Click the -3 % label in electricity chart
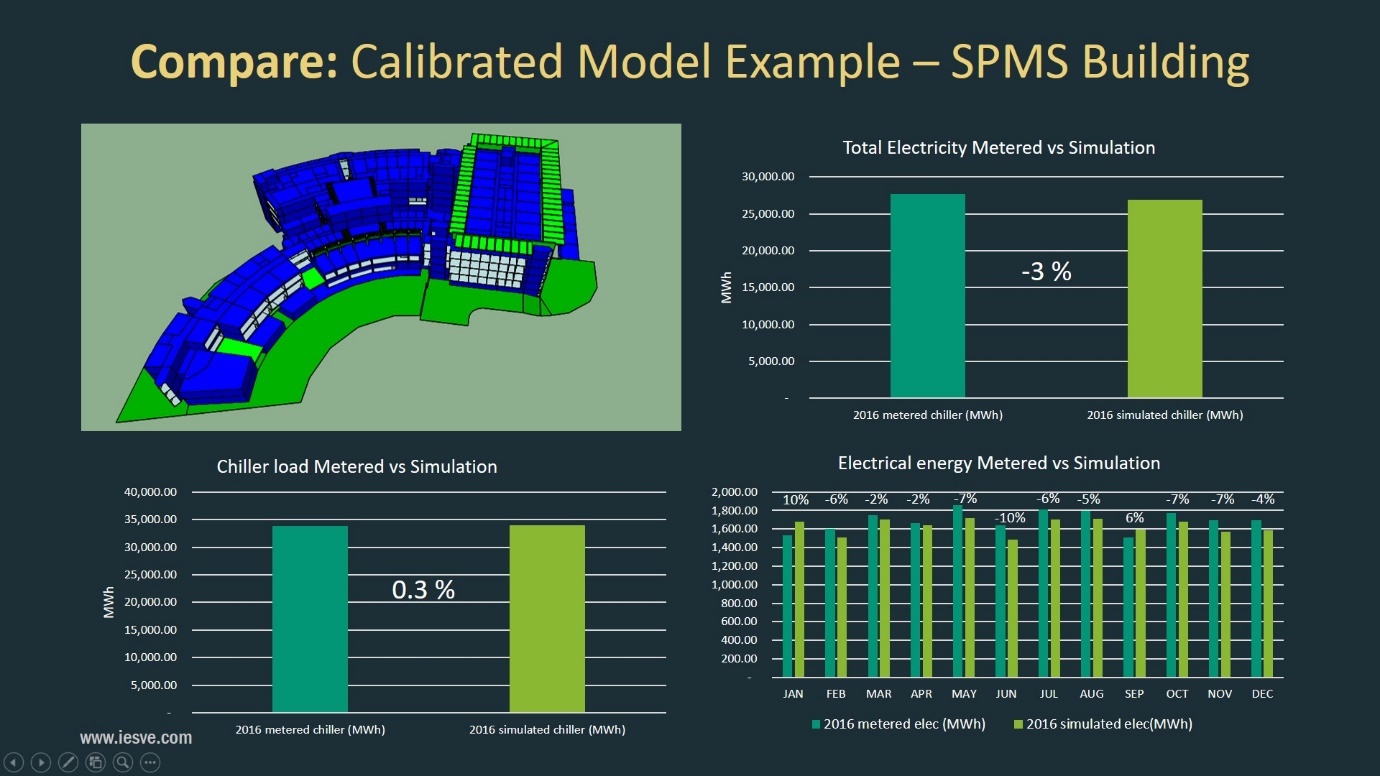The height and width of the screenshot is (776, 1380). click(1045, 271)
